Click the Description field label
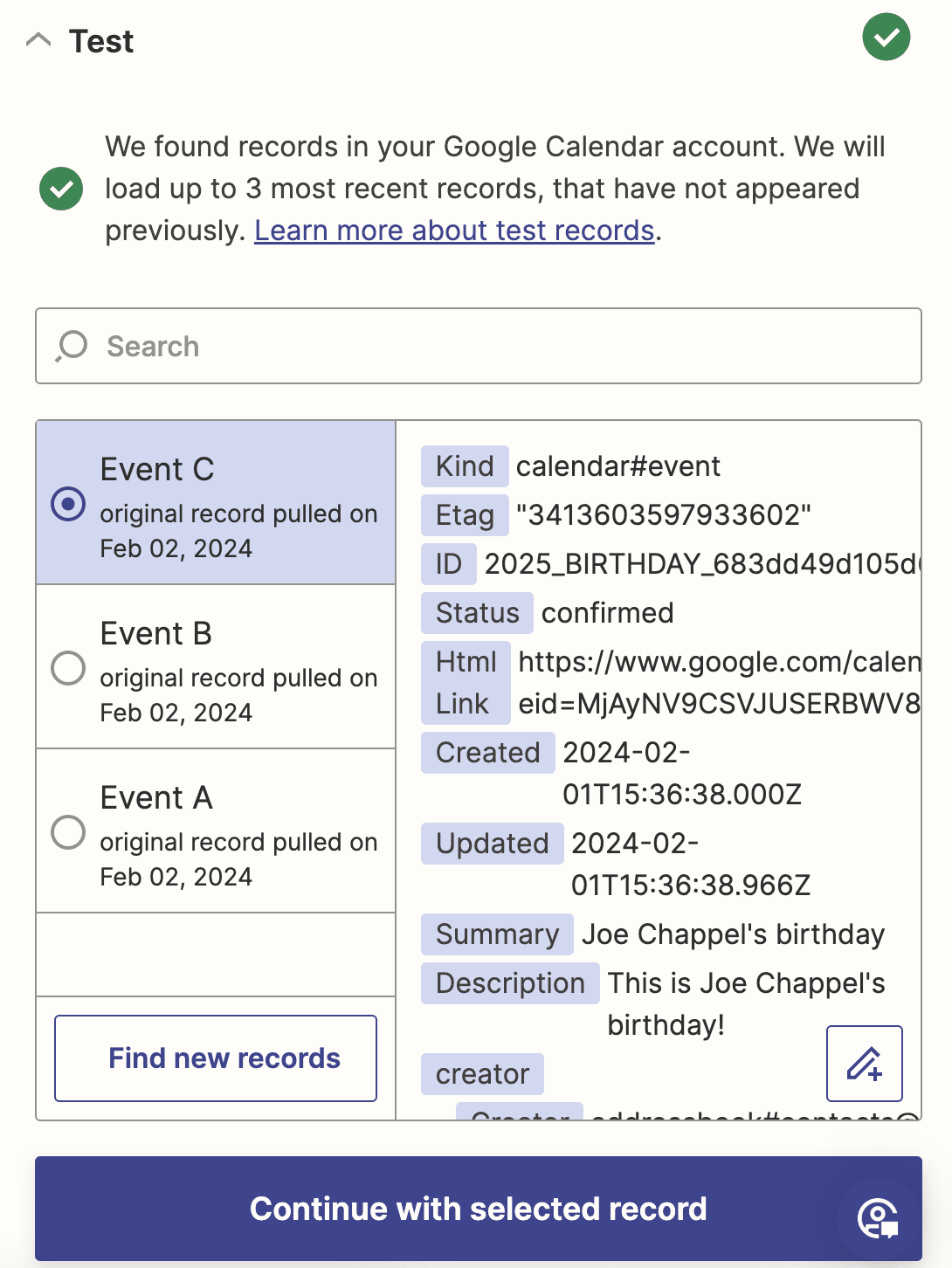Viewport: 952px width, 1268px height. point(510,983)
